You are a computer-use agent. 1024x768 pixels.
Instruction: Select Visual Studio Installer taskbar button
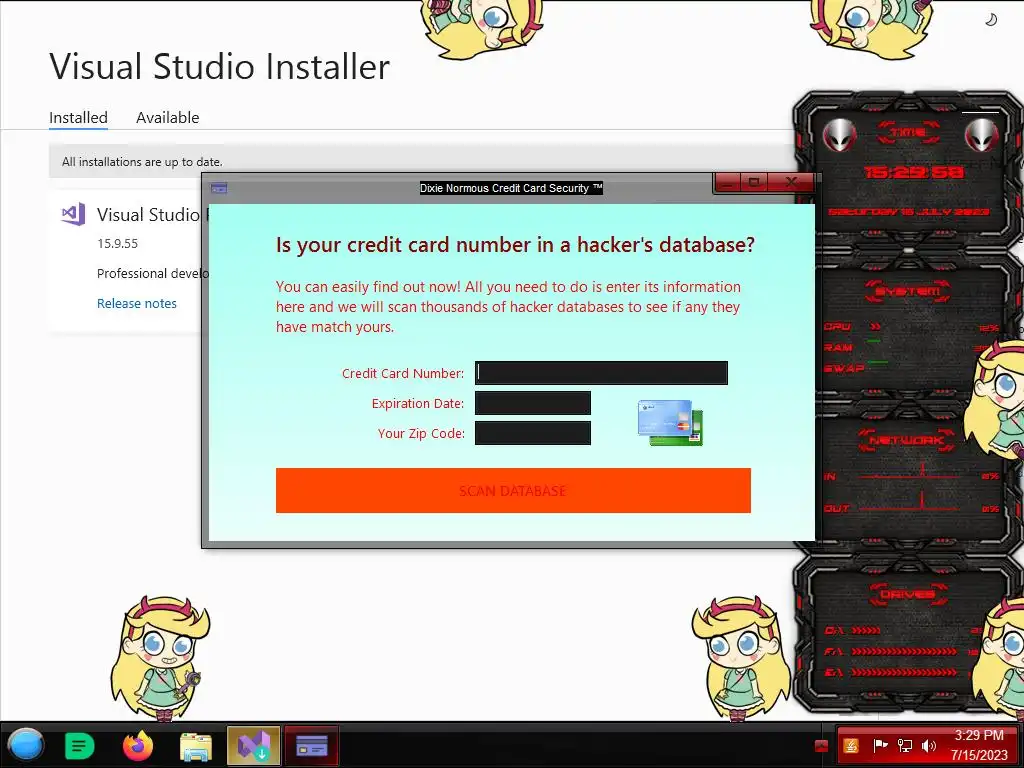click(253, 745)
